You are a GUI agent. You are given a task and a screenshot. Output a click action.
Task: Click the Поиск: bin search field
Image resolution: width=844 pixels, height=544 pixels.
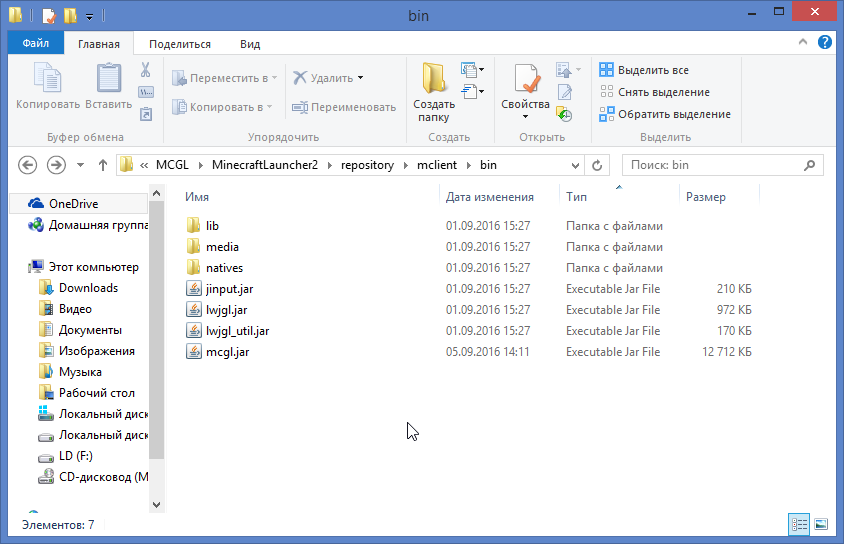(723, 165)
